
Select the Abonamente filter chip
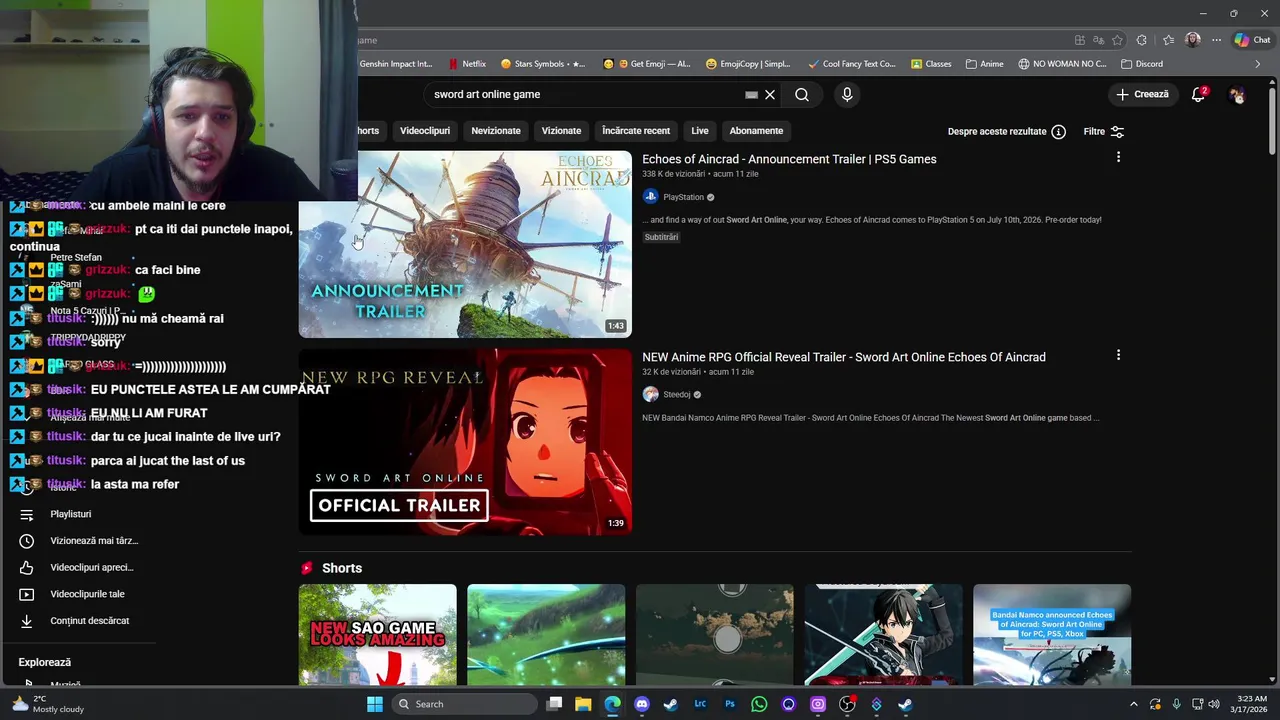pyautogui.click(x=756, y=131)
